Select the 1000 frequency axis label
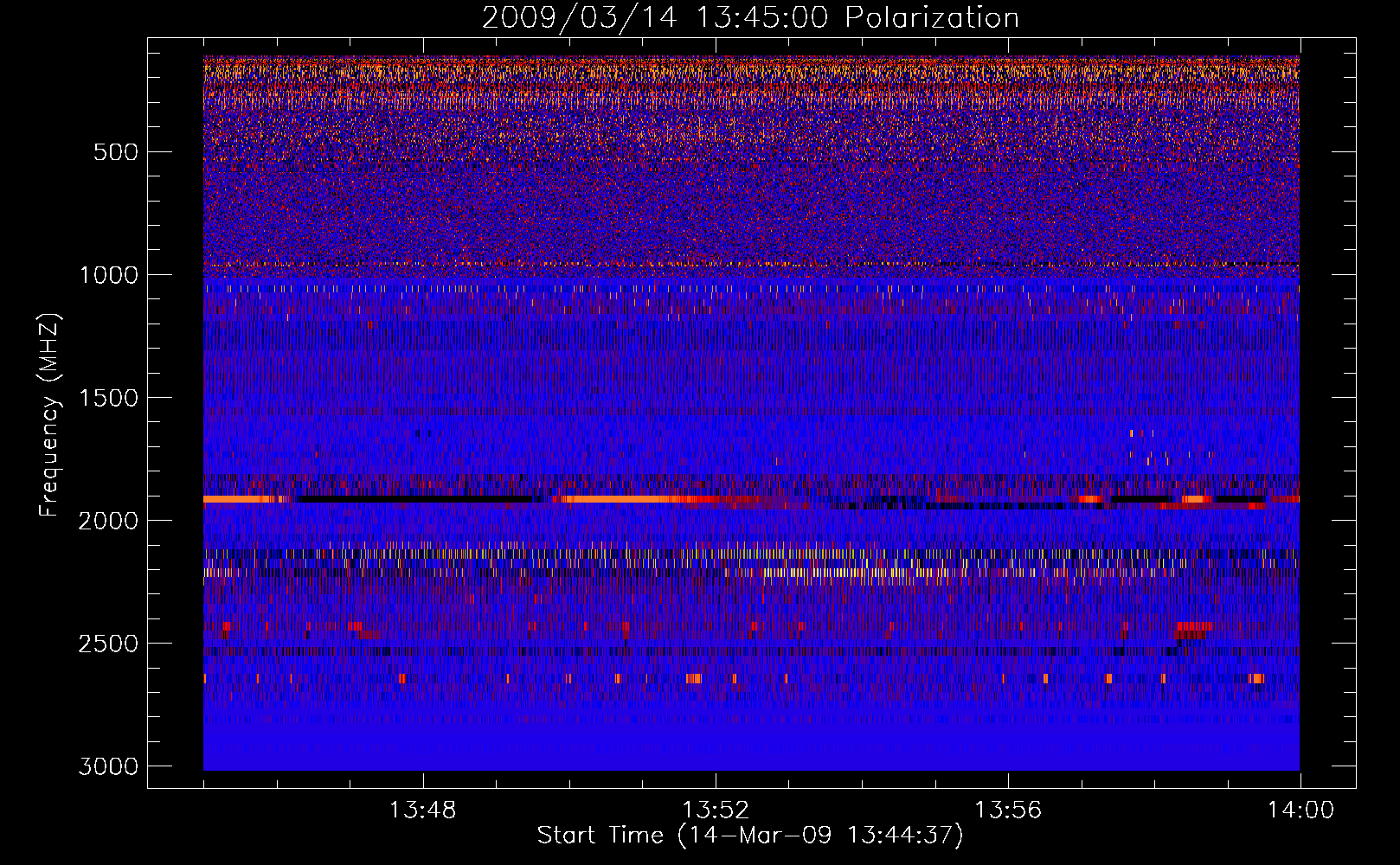Screen dimensions: 1400x865 coord(108,275)
